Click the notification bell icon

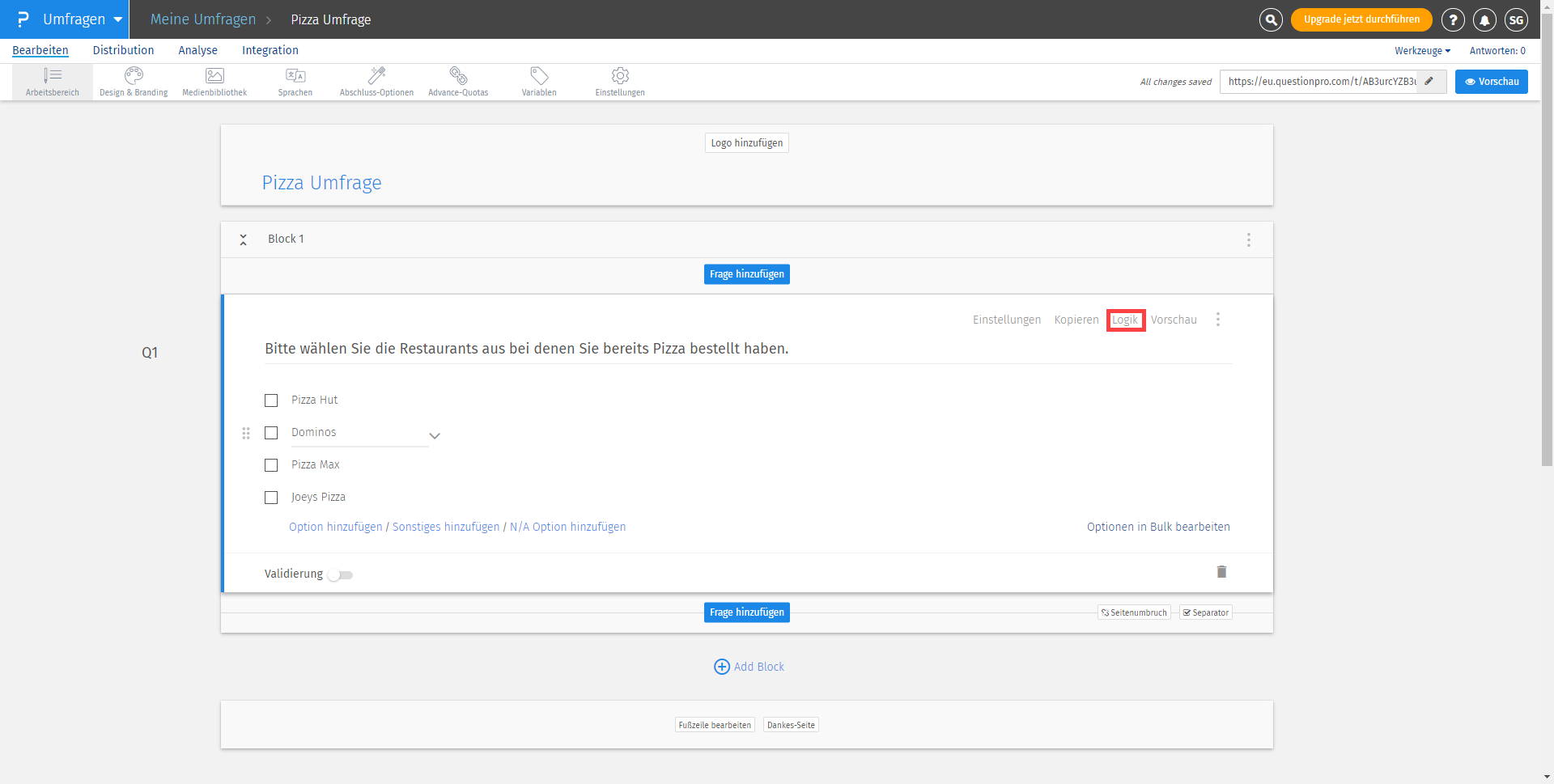point(1484,19)
